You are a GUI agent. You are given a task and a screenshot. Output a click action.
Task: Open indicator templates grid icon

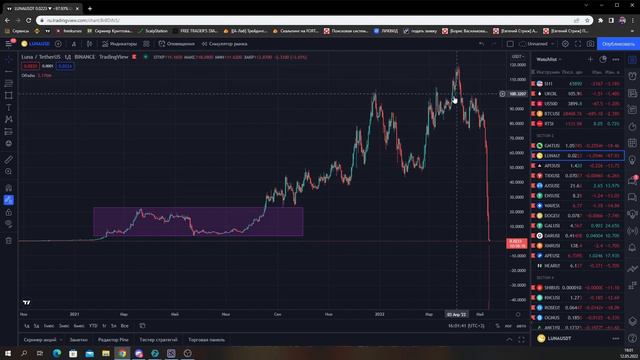[x=146, y=44]
